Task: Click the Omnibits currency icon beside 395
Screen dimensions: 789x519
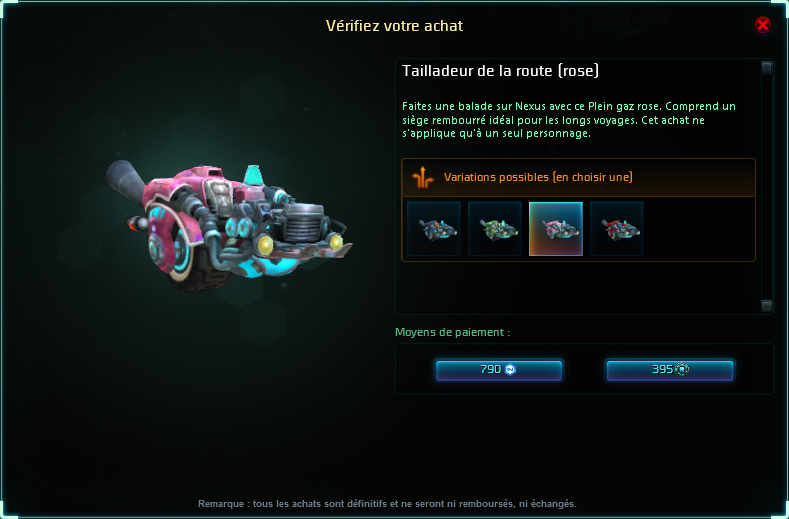Action: 682,369
